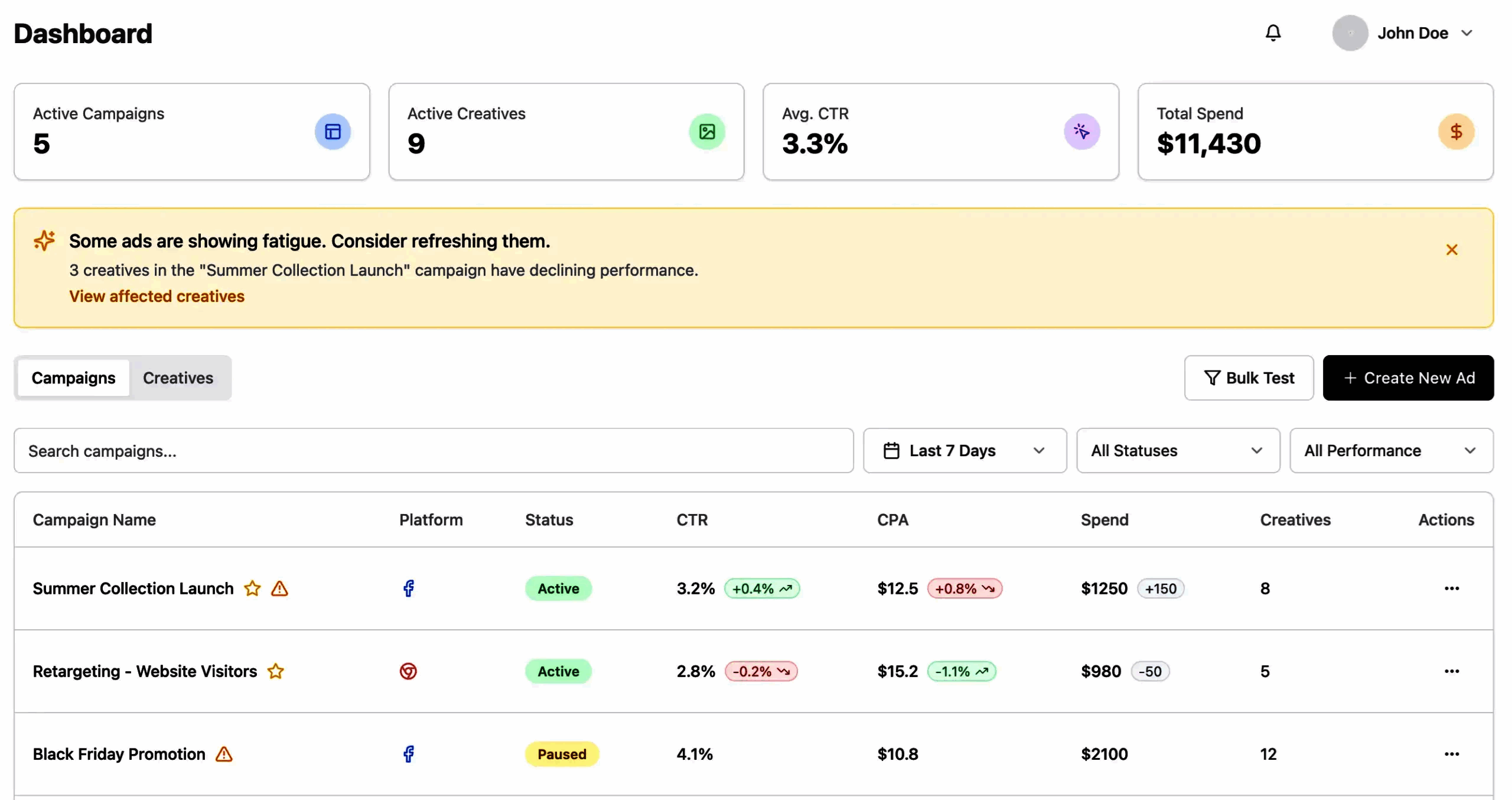Switch to the Creatives tab
The height and width of the screenshot is (800, 1512).
click(x=178, y=378)
